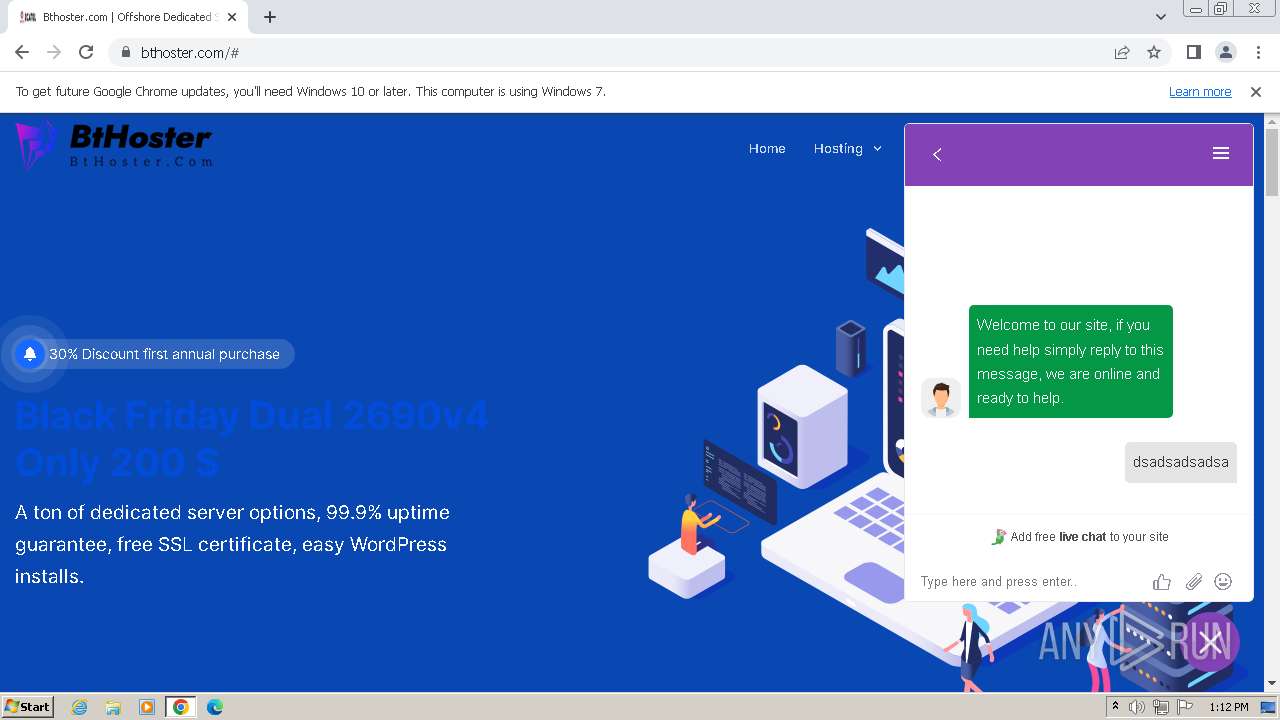Show hidden system tray icons
This screenshot has width=1280, height=720.
click(x=1116, y=707)
